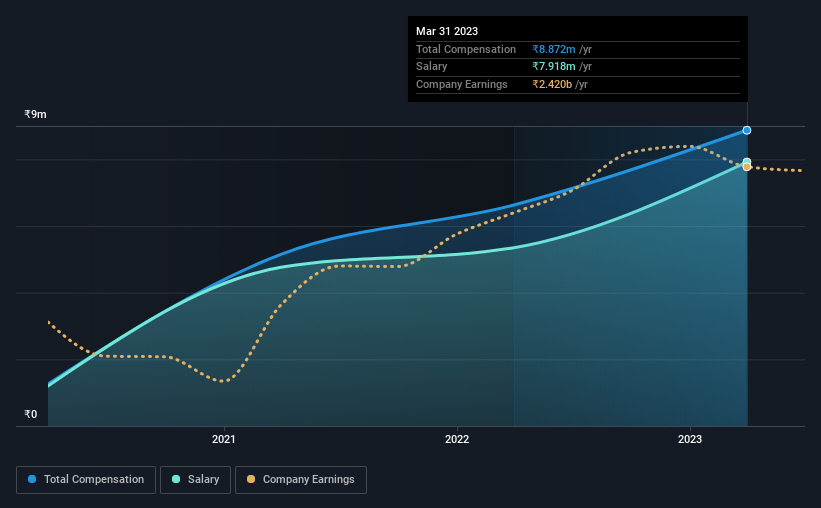
Task: Click the orange Company Earnings data point
Action: pyautogui.click(x=747, y=167)
